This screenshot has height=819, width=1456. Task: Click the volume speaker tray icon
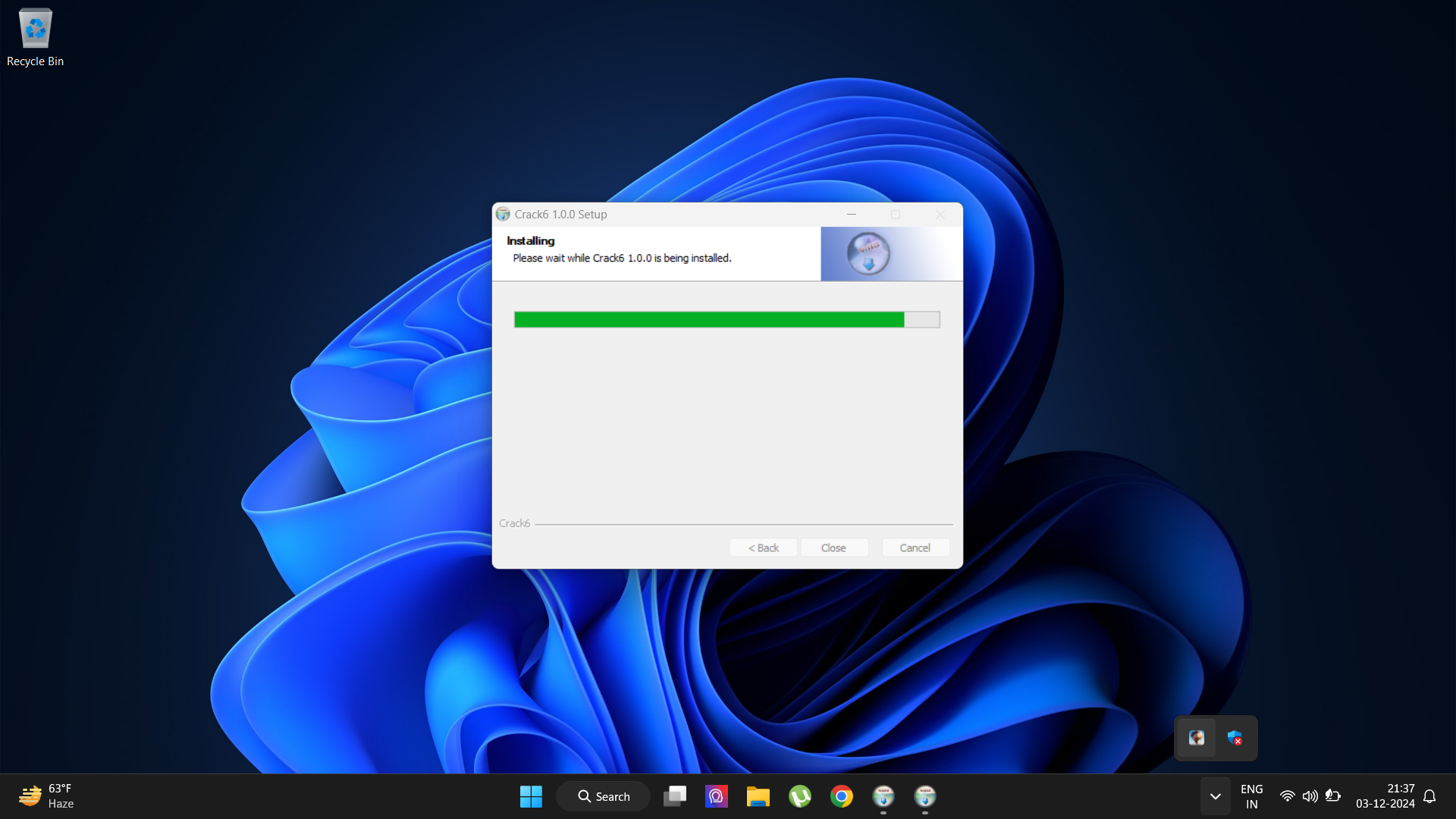(1310, 796)
